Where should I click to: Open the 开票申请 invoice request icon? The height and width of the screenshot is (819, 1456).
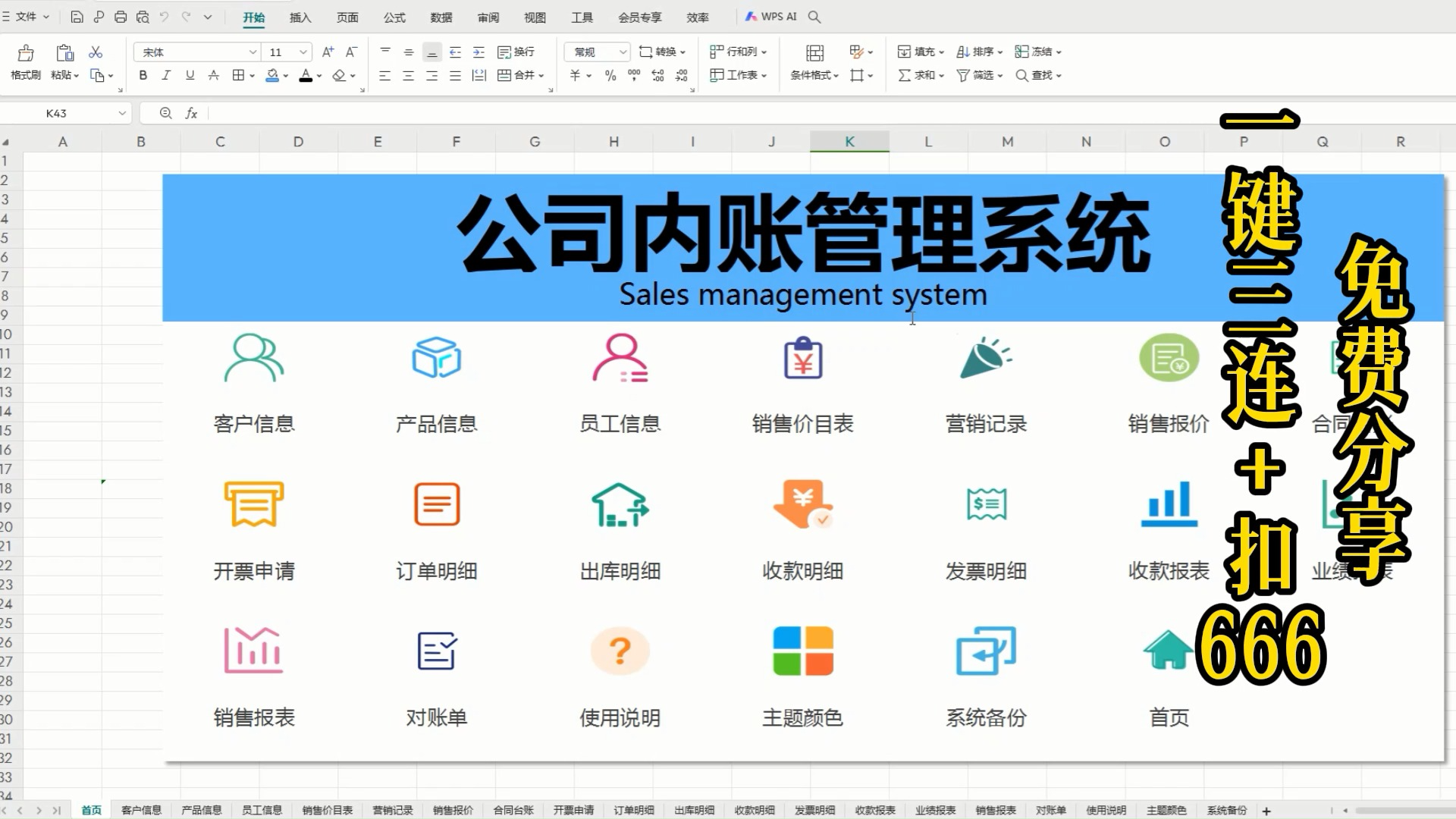(x=254, y=504)
